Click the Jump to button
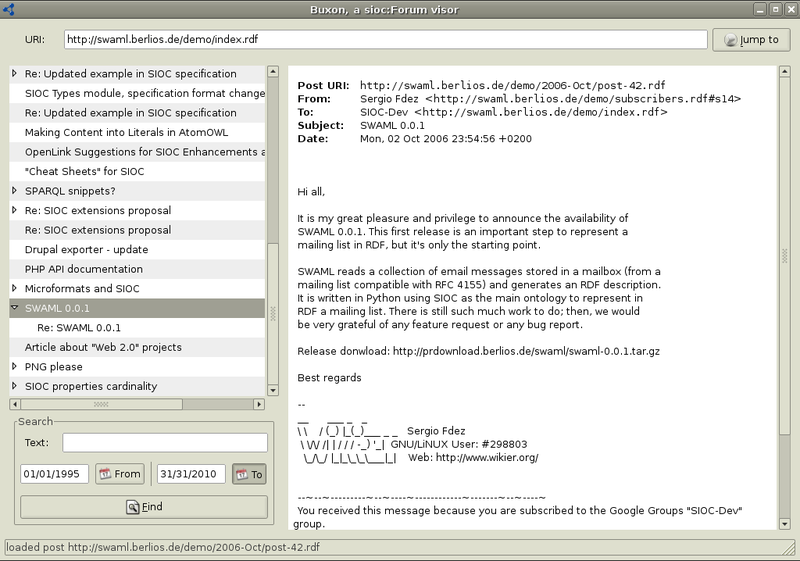This screenshot has width=800, height=561. [x=752, y=40]
